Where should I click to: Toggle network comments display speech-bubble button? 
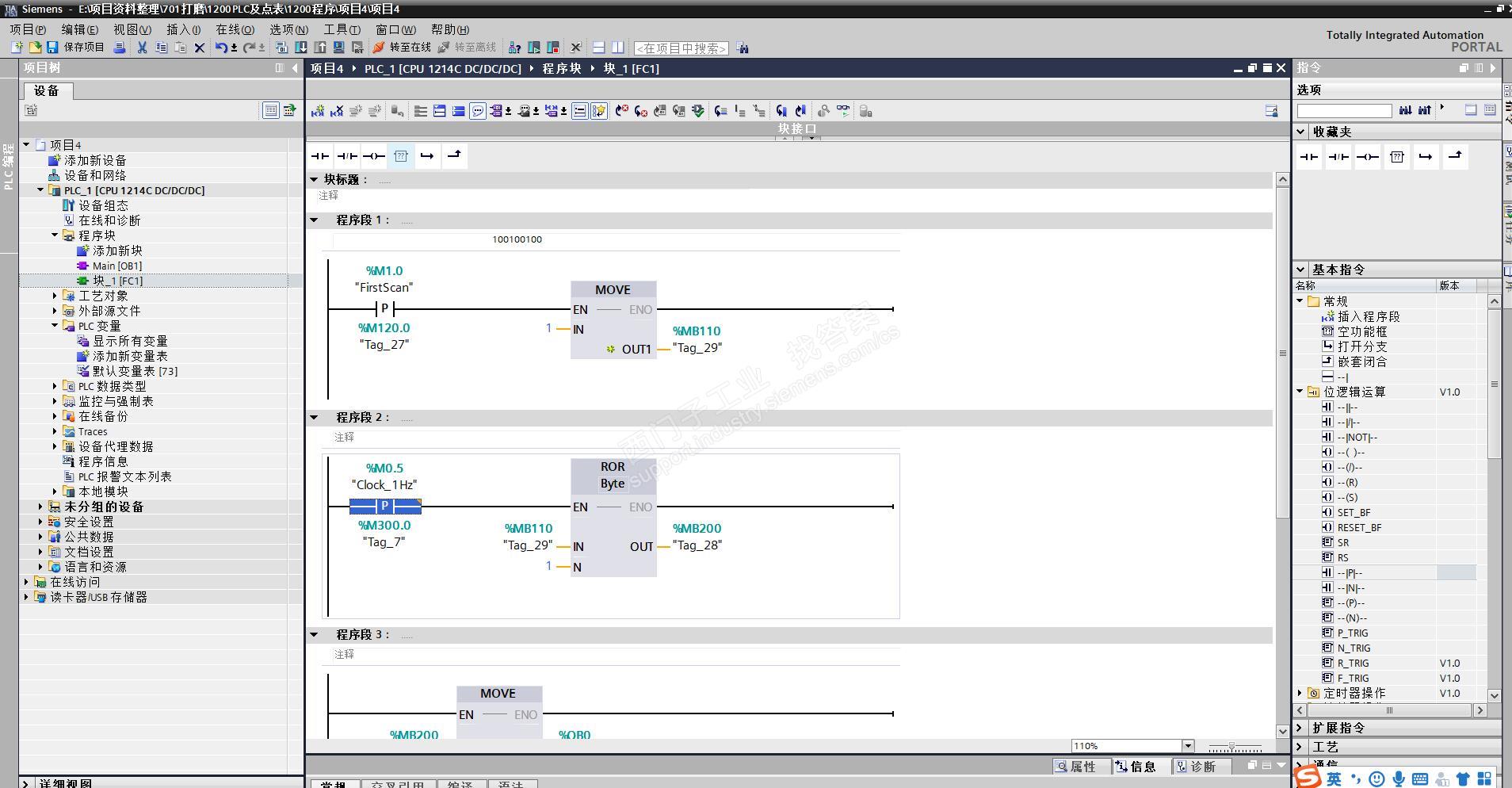coord(478,111)
